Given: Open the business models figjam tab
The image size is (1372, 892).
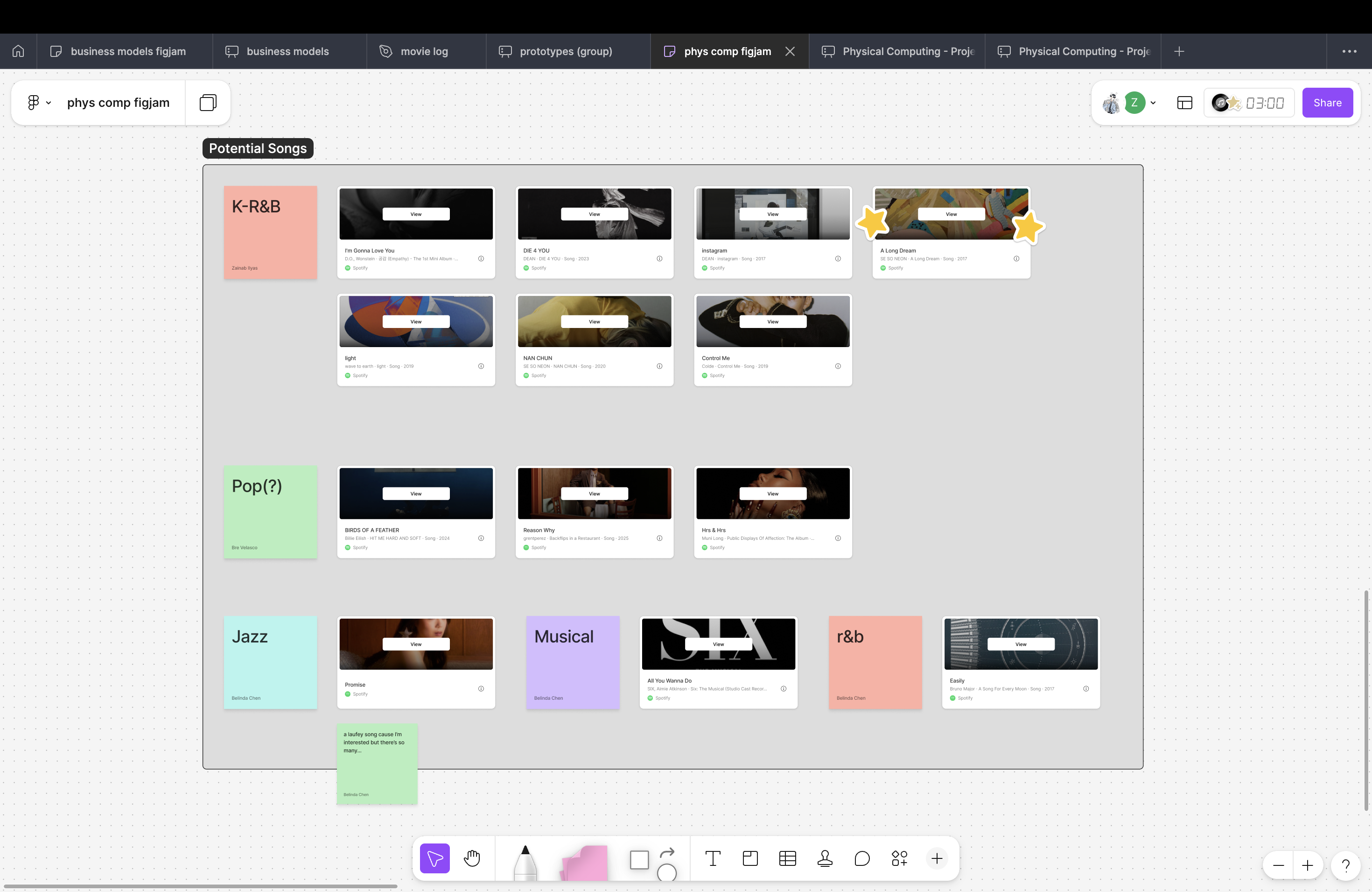Looking at the screenshot, I should 128,51.
